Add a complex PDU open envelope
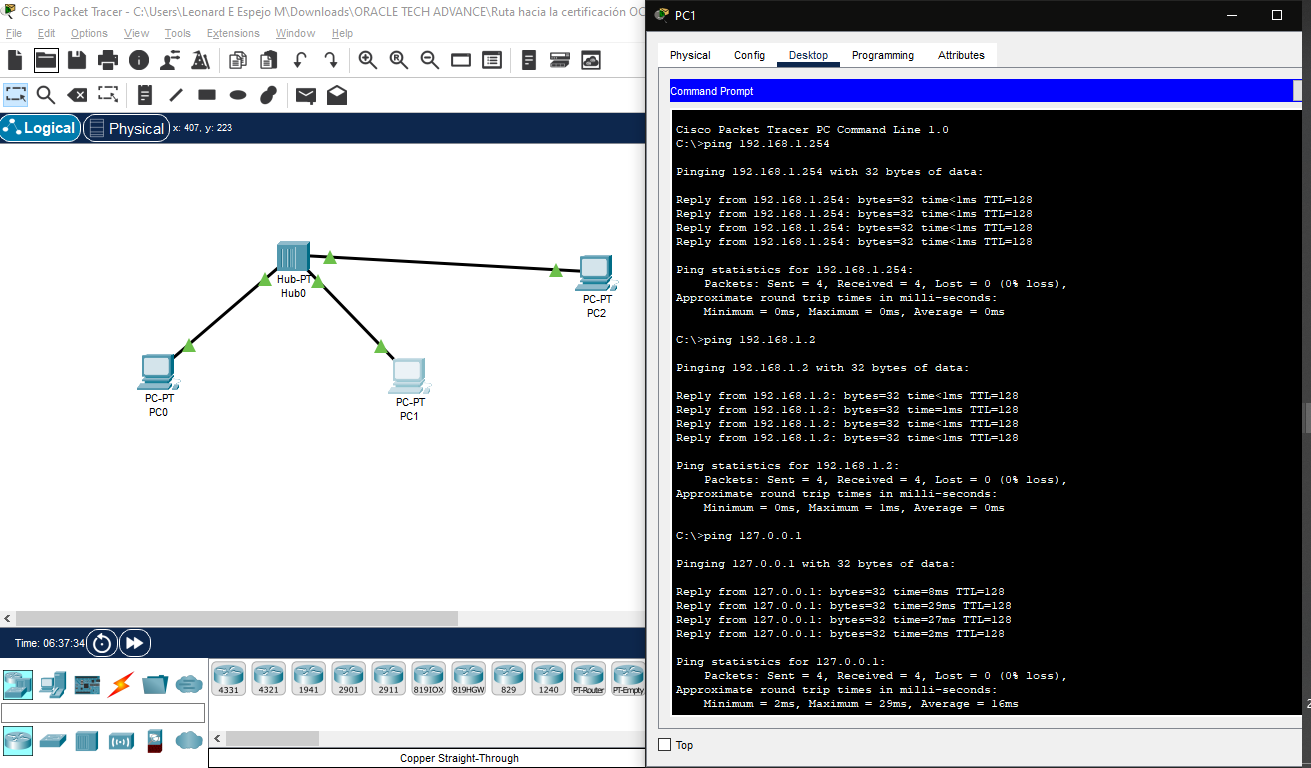This screenshot has height=768, width=1311. coord(337,95)
